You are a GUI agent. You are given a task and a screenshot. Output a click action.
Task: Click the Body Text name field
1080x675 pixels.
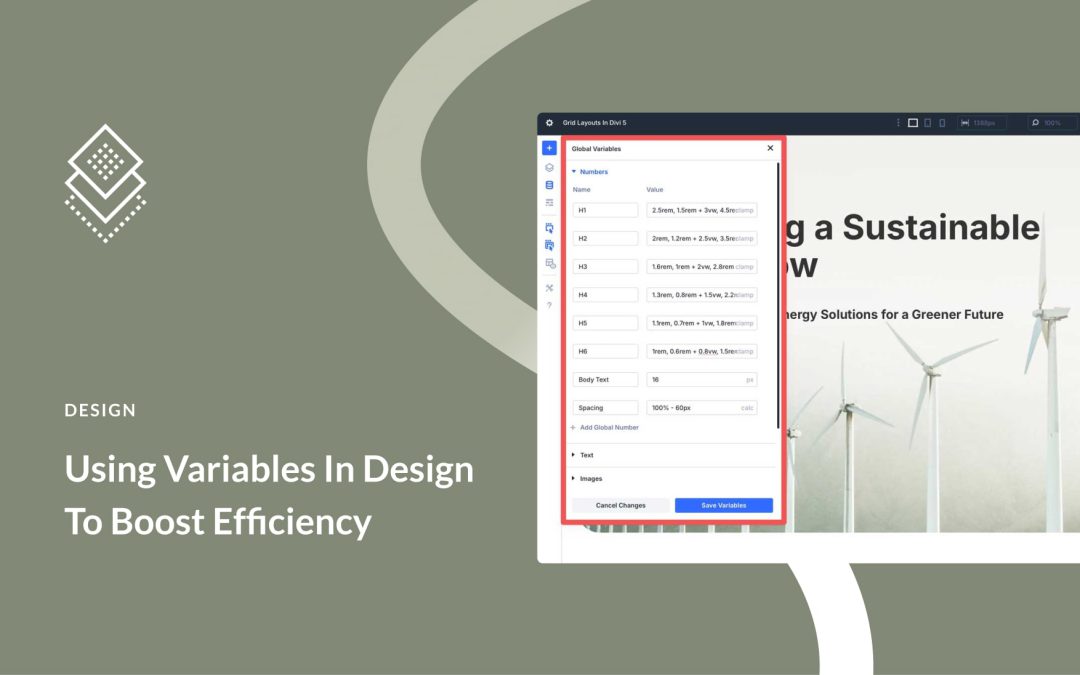click(605, 380)
